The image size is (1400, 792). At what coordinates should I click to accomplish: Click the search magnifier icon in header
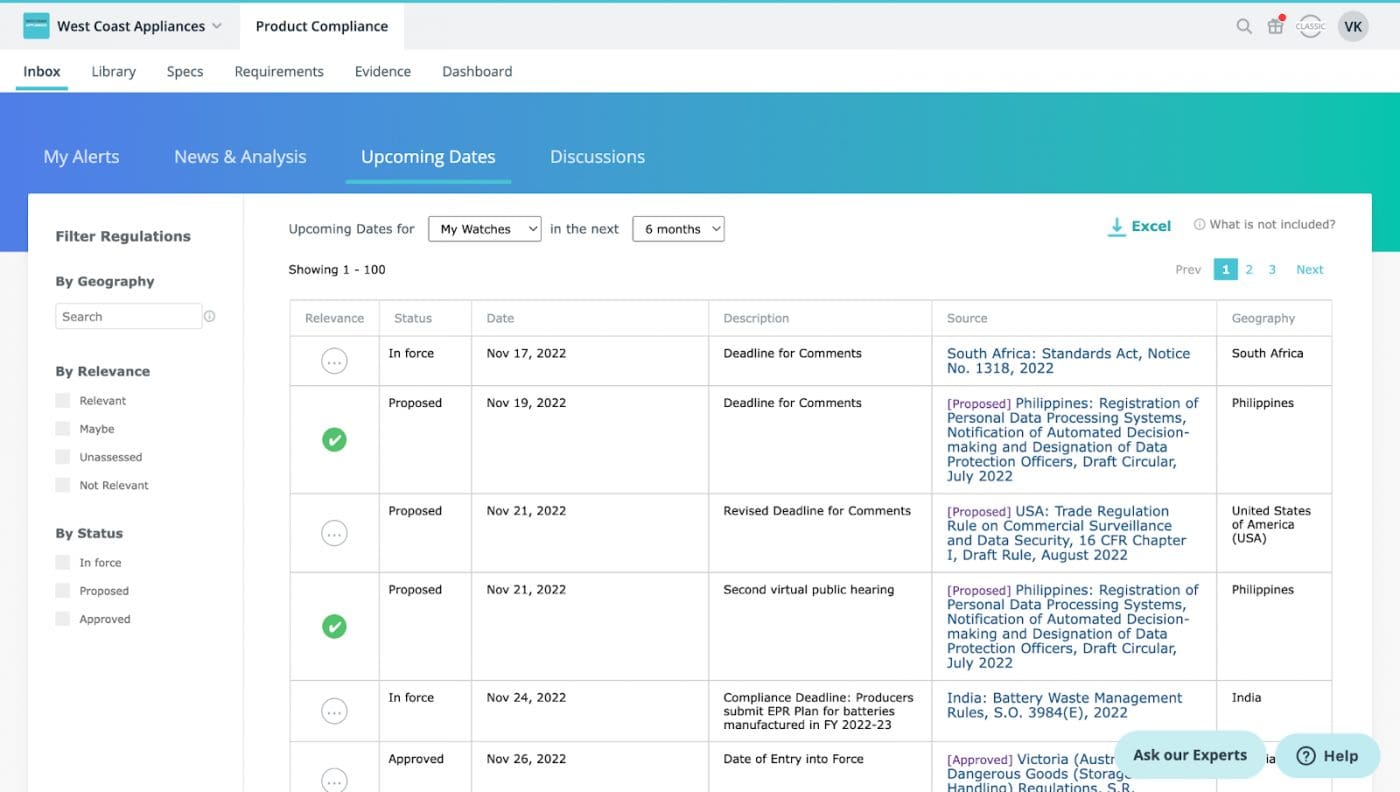[1243, 27]
